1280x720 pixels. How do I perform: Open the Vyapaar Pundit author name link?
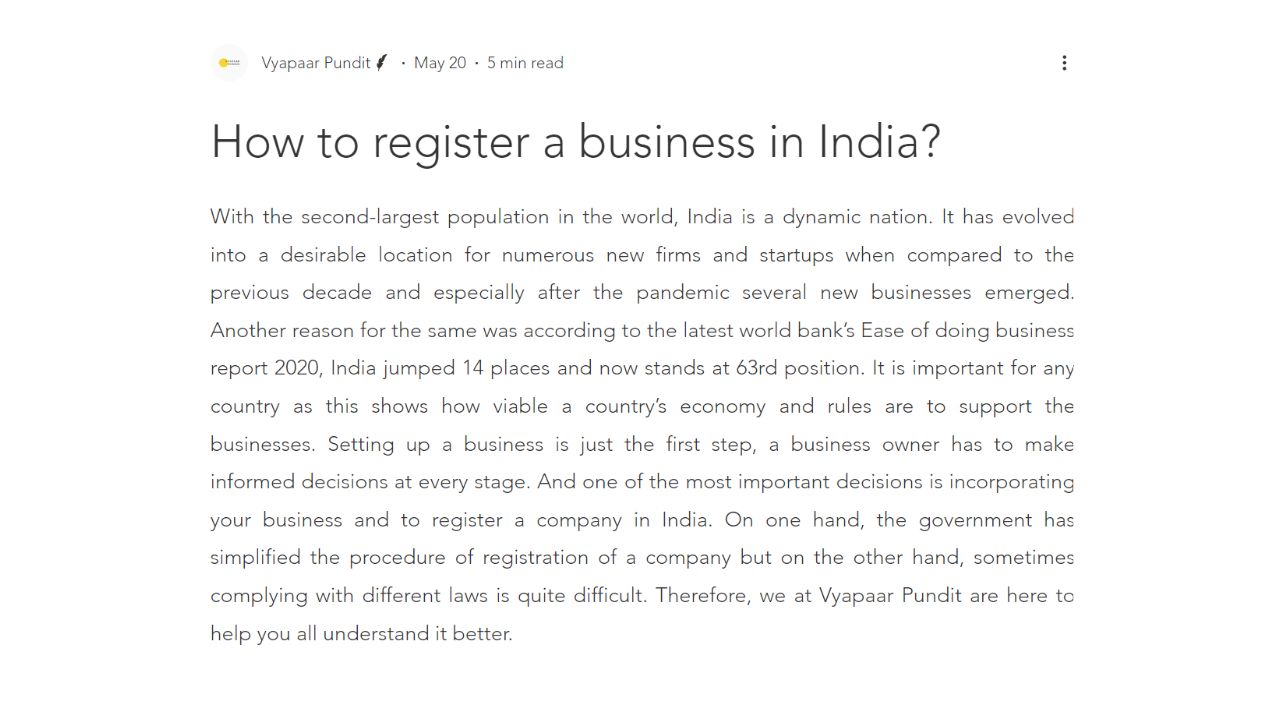point(316,63)
